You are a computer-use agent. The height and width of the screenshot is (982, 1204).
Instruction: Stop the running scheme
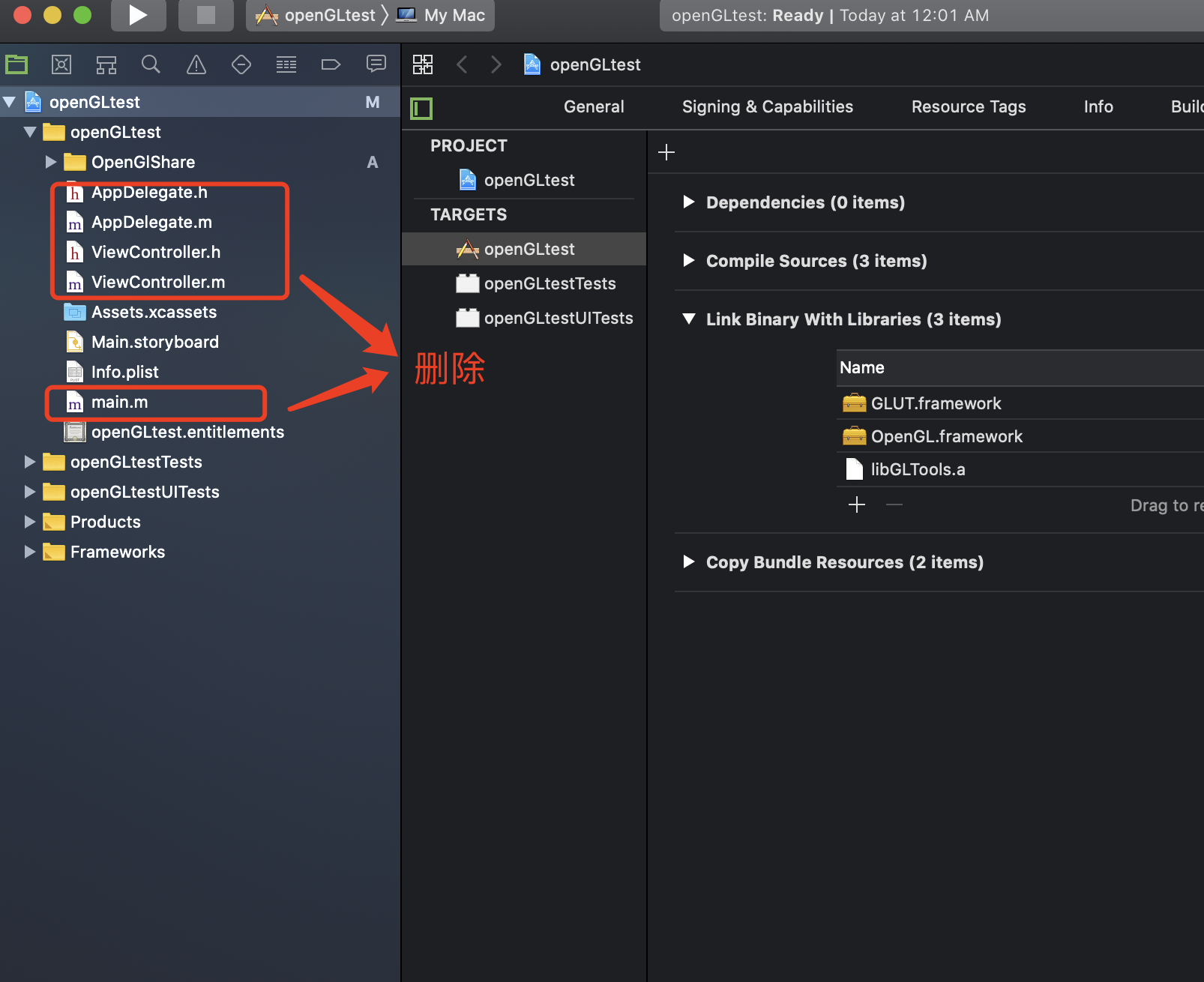pyautogui.click(x=205, y=15)
